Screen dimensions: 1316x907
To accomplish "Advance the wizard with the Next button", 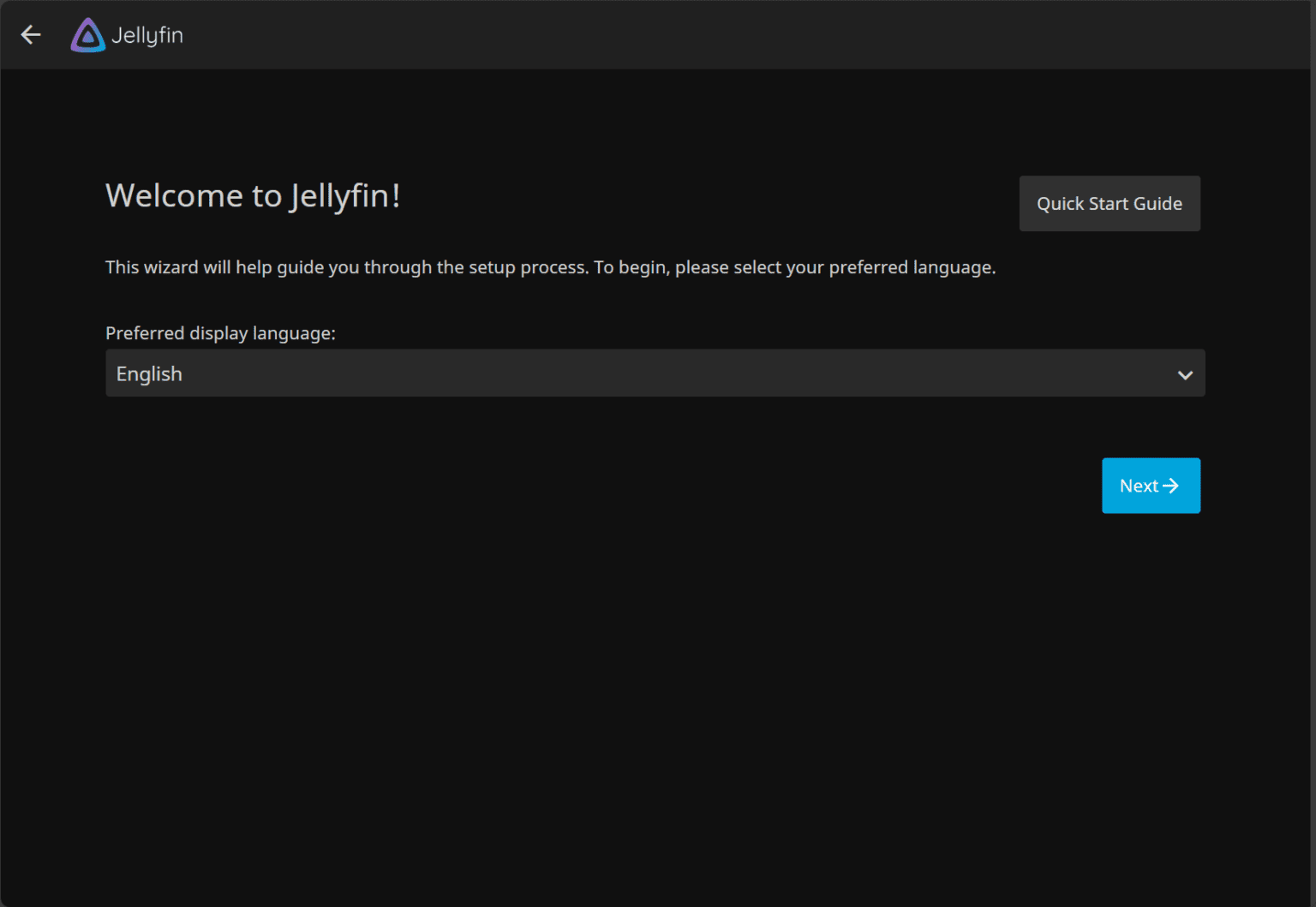I will click(x=1151, y=486).
